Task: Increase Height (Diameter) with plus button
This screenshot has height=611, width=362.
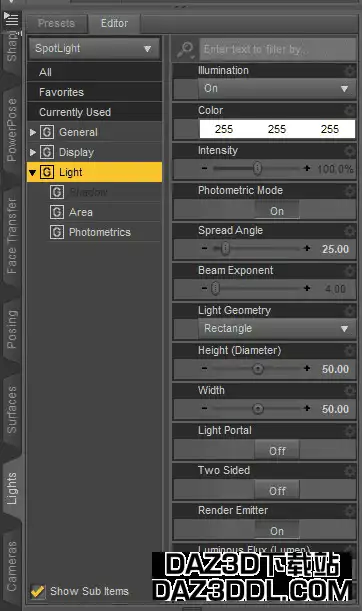Action: [x=307, y=368]
